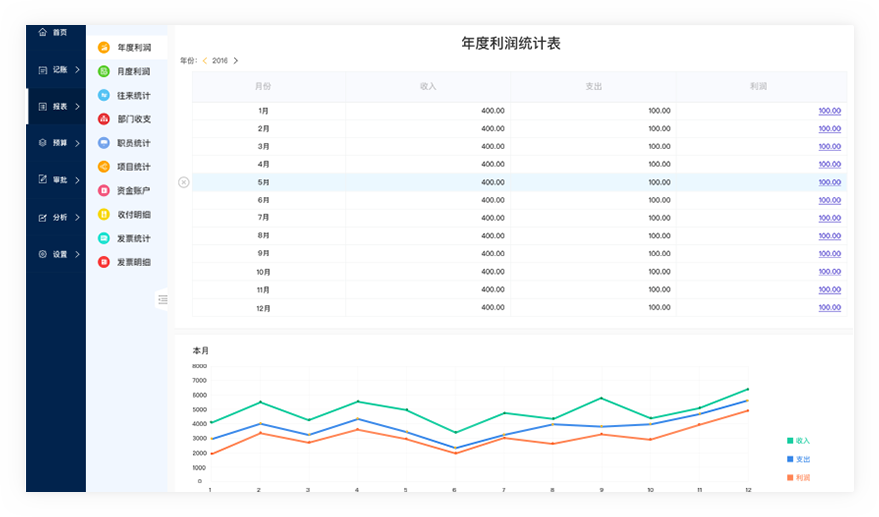Select the 1月 month cell
This screenshot has height=517, width=879.
click(263, 111)
